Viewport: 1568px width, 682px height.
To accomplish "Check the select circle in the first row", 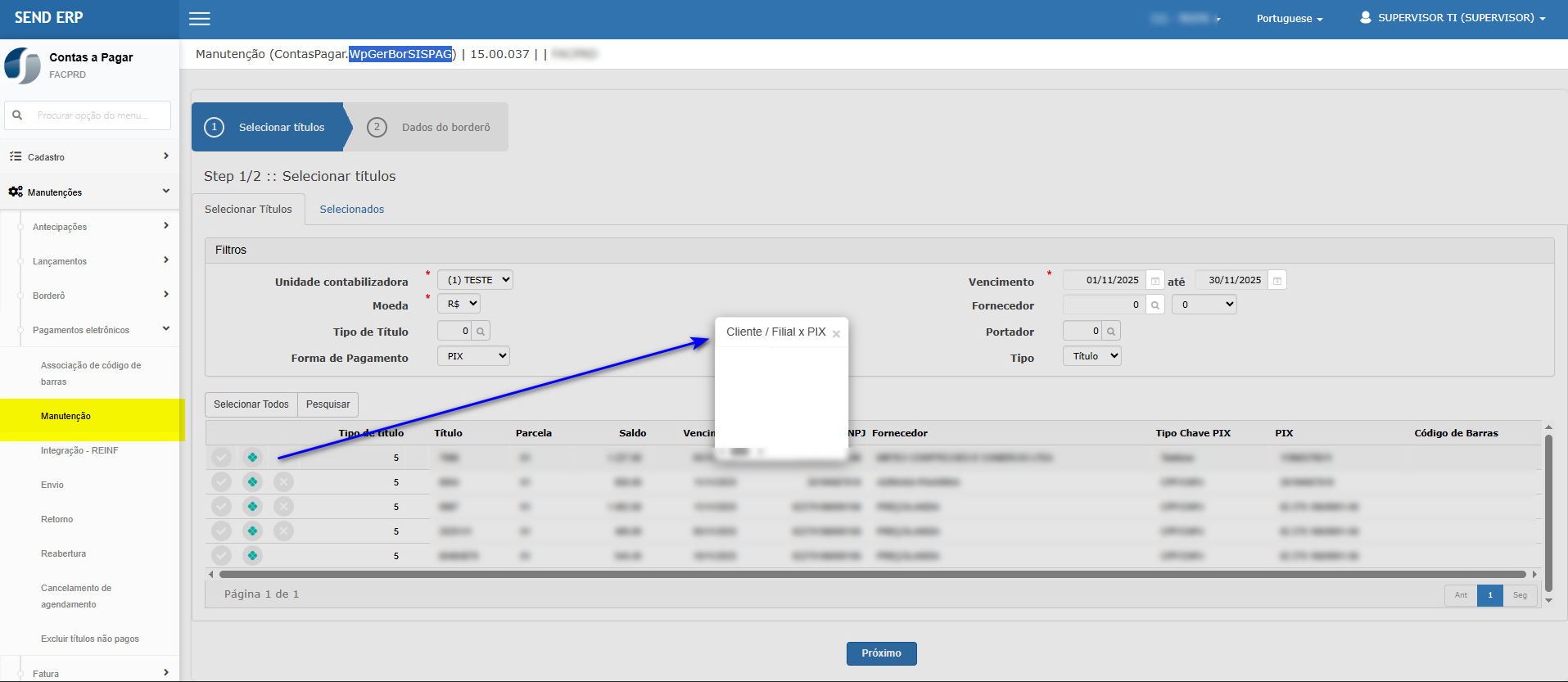I will click(221, 458).
